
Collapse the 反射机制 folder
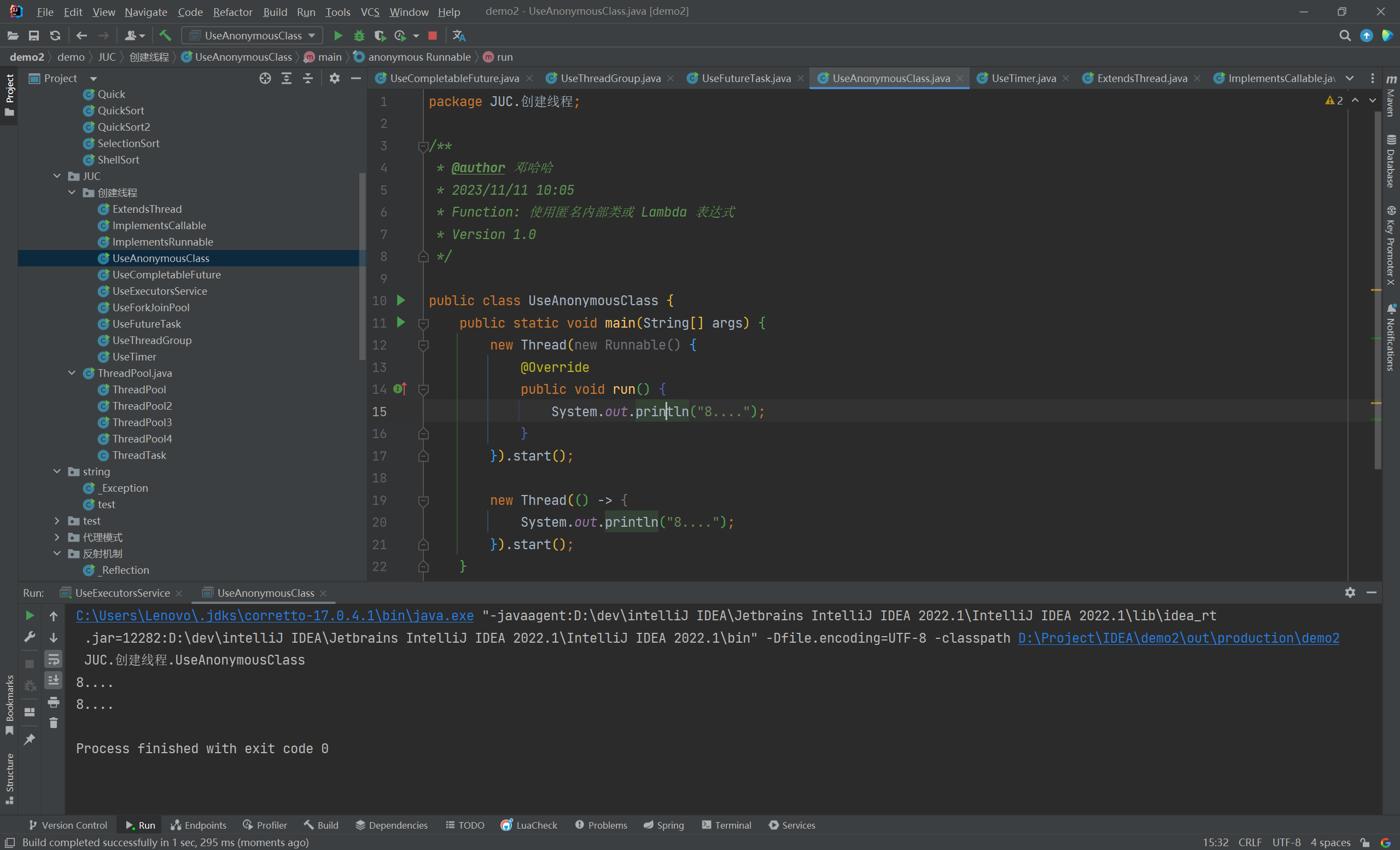[x=57, y=554]
